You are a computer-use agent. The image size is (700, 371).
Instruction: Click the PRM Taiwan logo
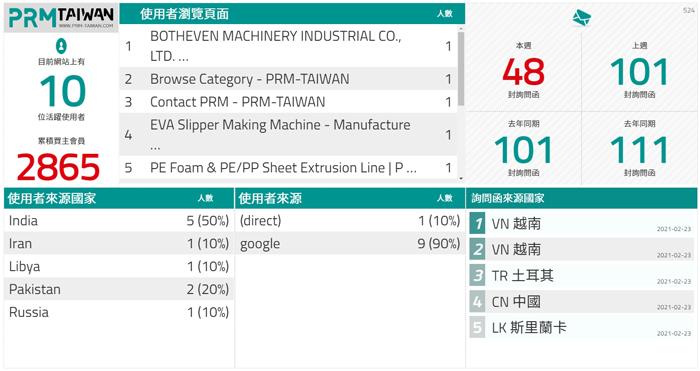[61, 18]
